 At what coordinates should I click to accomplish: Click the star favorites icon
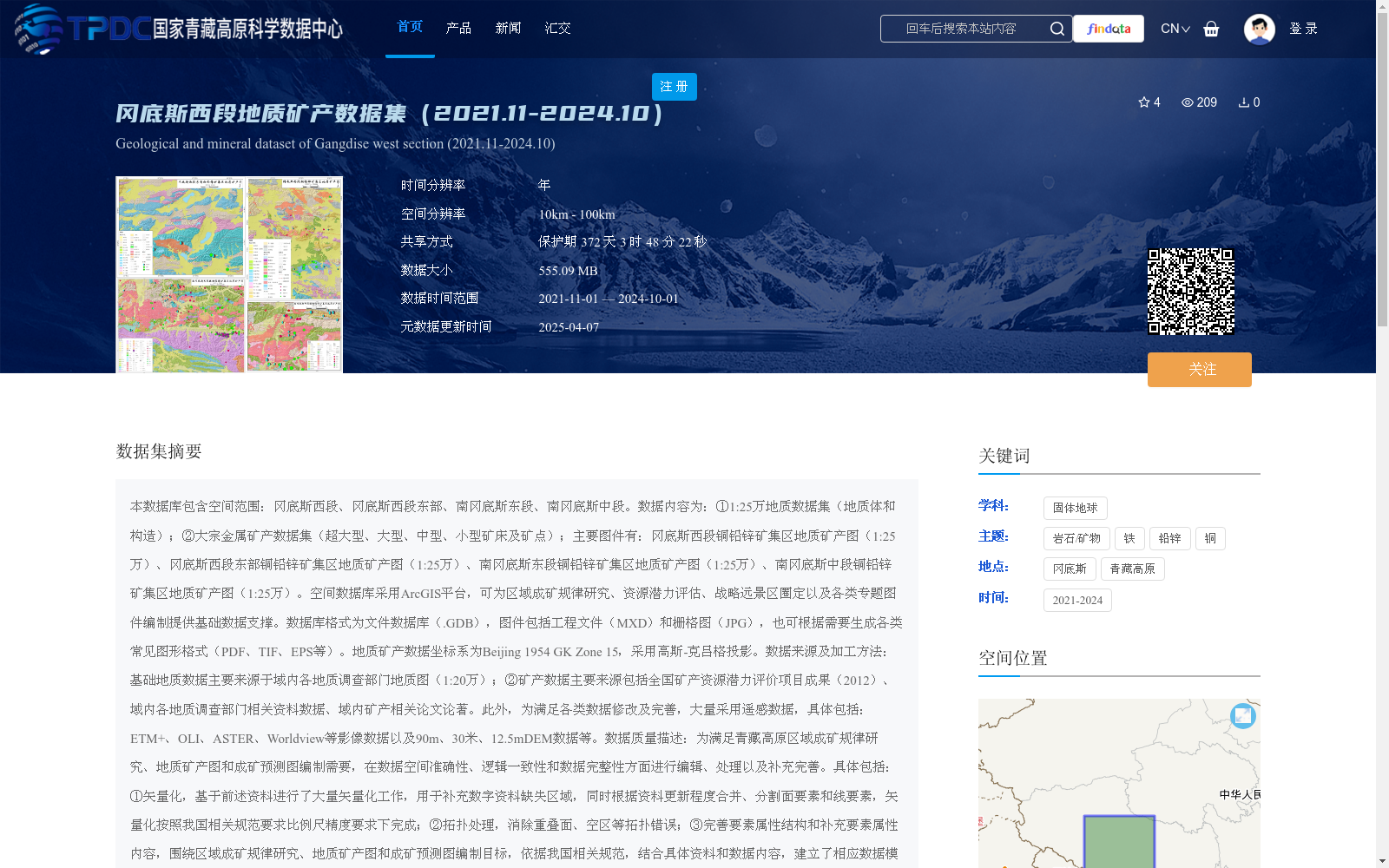pos(1143,102)
